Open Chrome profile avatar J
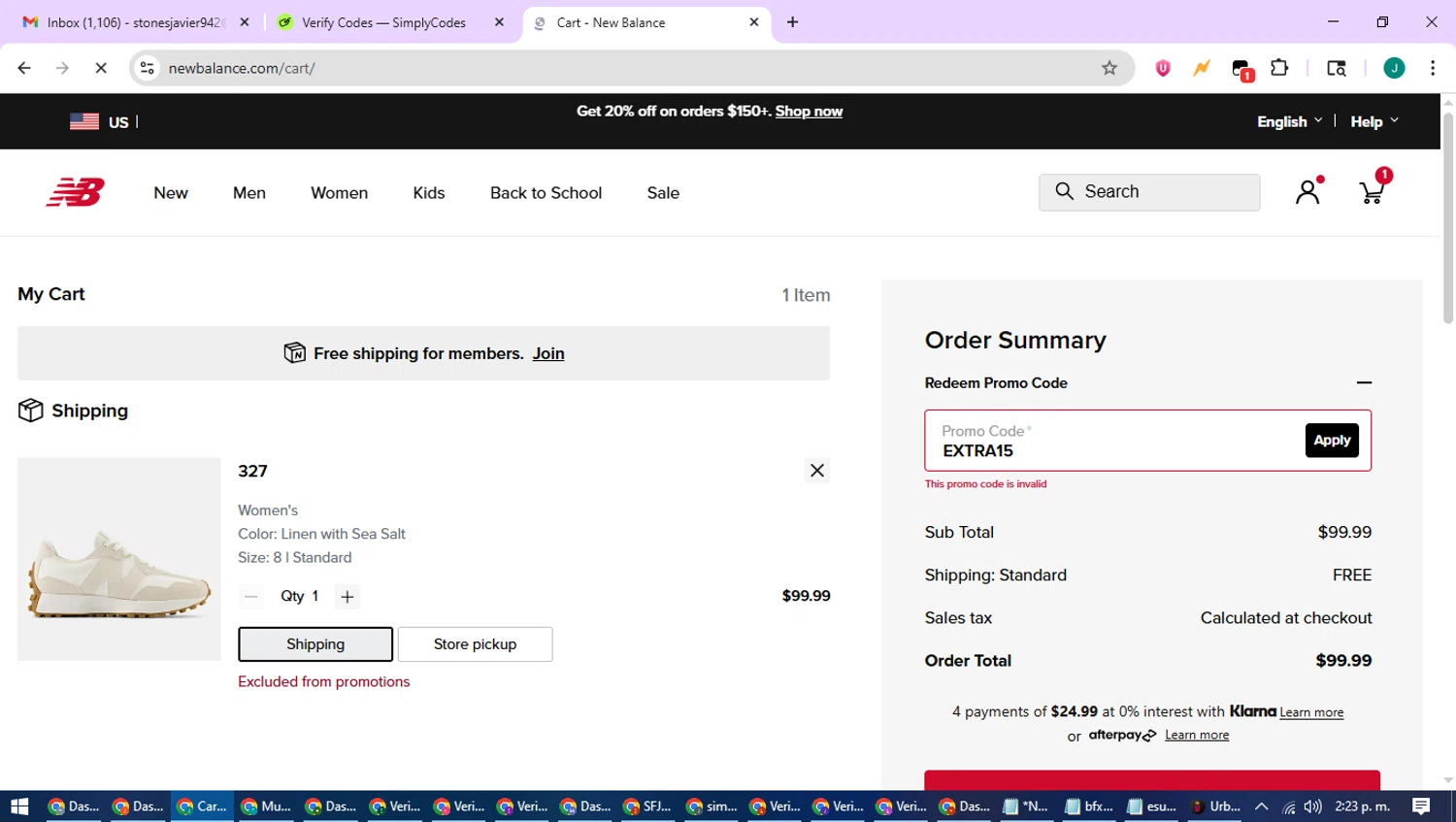The height and width of the screenshot is (822, 1456). tap(1394, 68)
